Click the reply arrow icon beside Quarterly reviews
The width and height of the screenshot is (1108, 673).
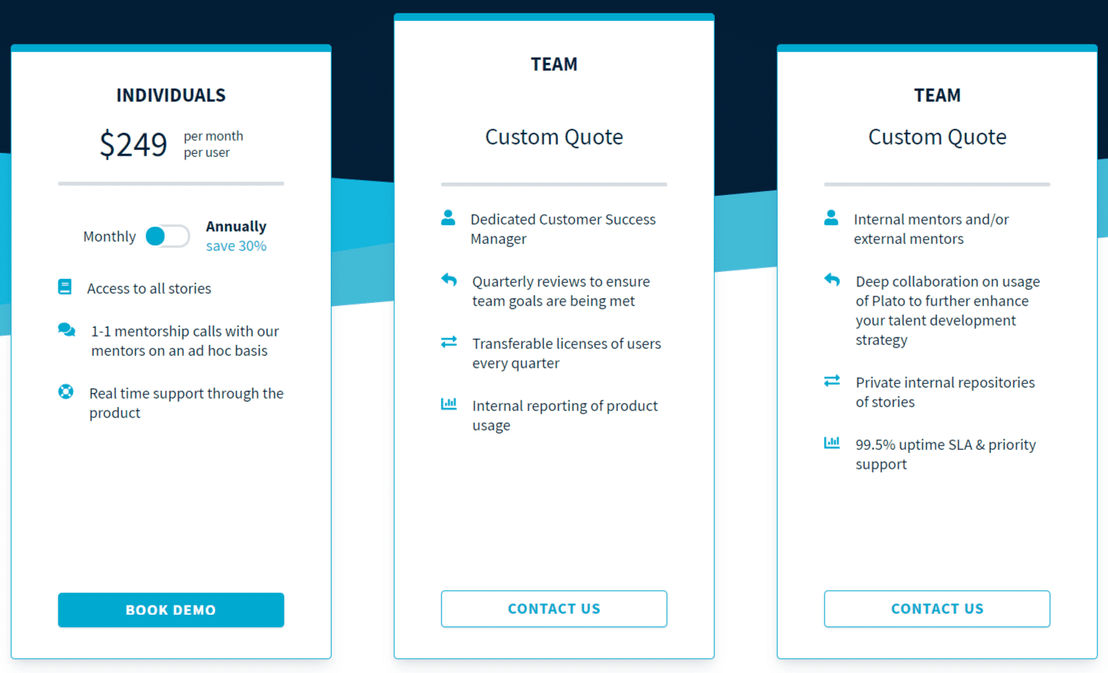(449, 280)
